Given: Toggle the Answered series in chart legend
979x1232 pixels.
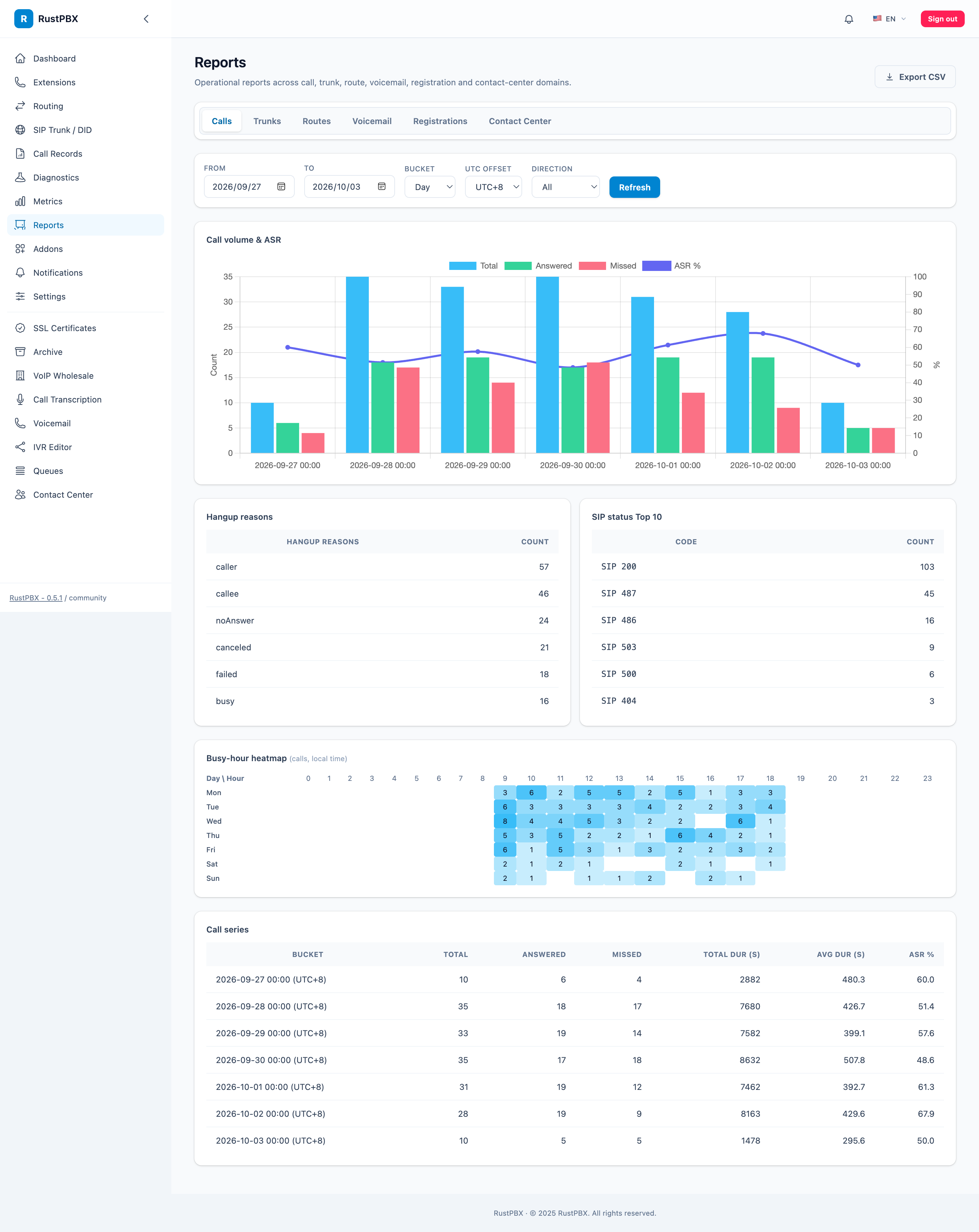Looking at the screenshot, I should [x=538, y=266].
